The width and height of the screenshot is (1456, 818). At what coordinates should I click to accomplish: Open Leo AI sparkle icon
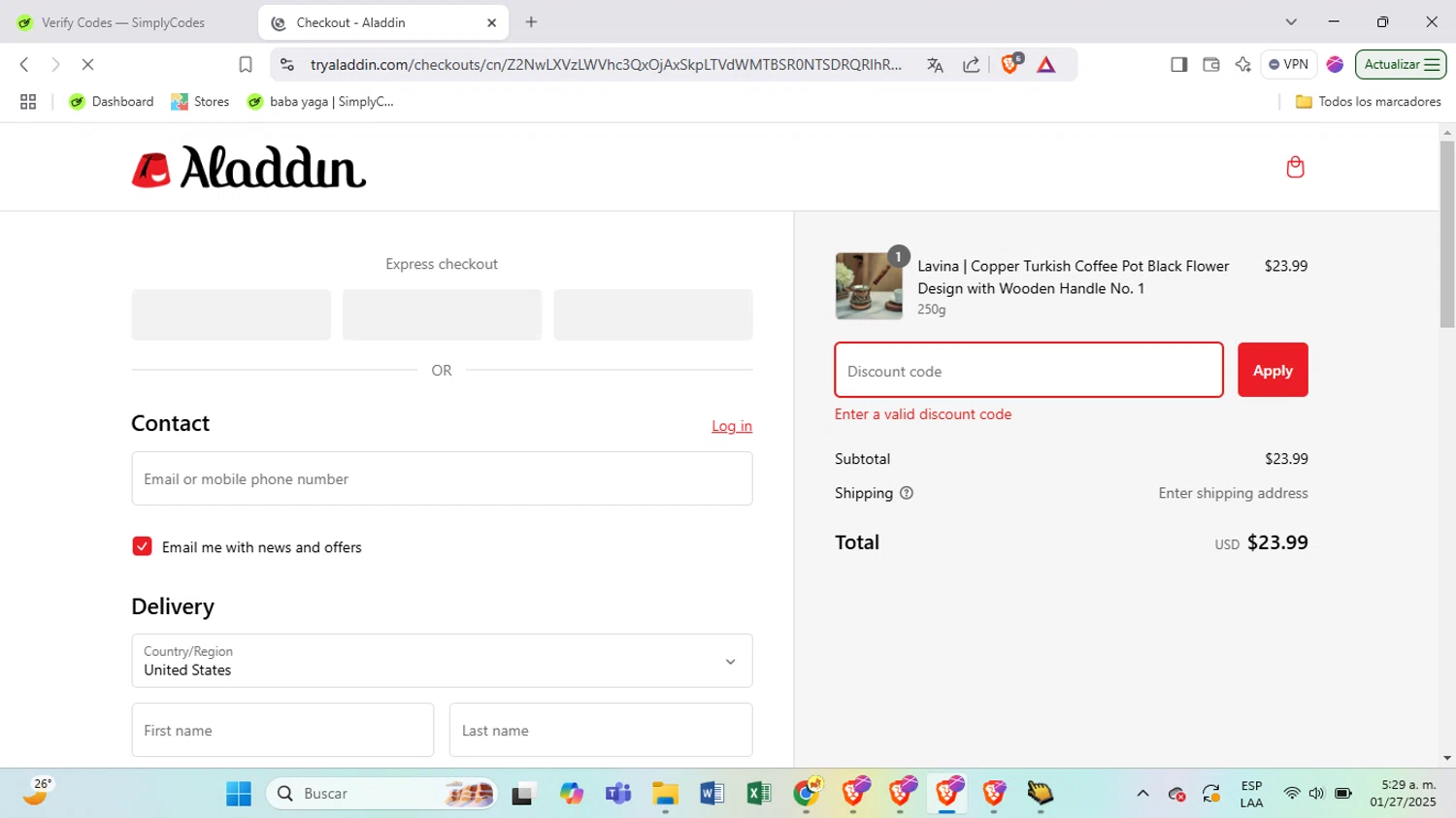[x=1242, y=64]
